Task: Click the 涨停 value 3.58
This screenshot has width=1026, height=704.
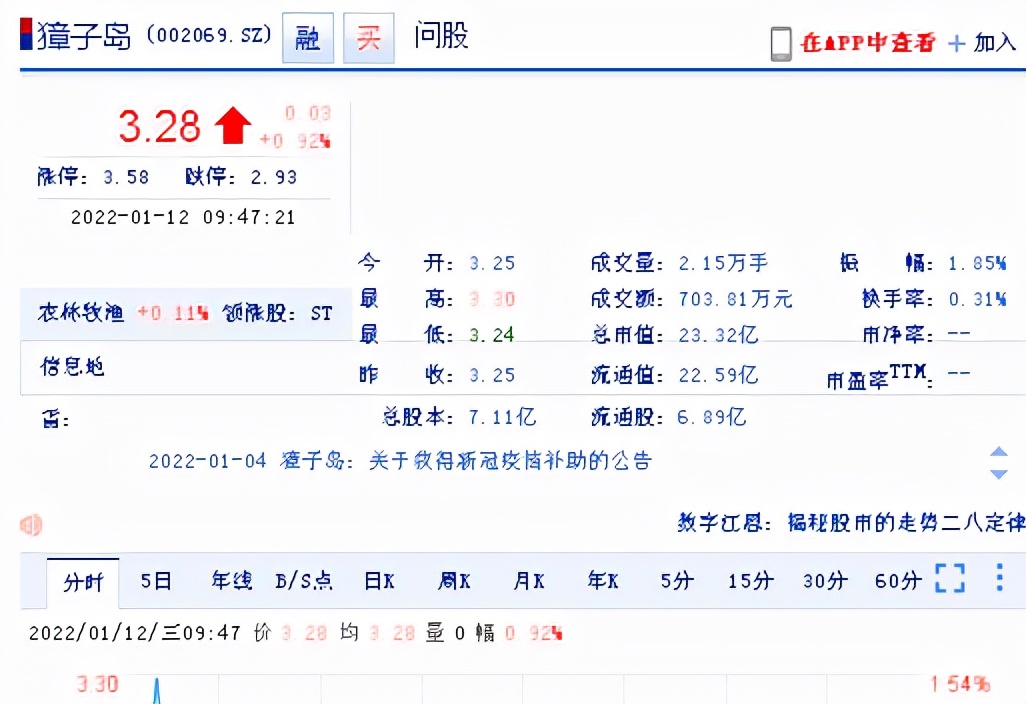Action: (x=126, y=177)
